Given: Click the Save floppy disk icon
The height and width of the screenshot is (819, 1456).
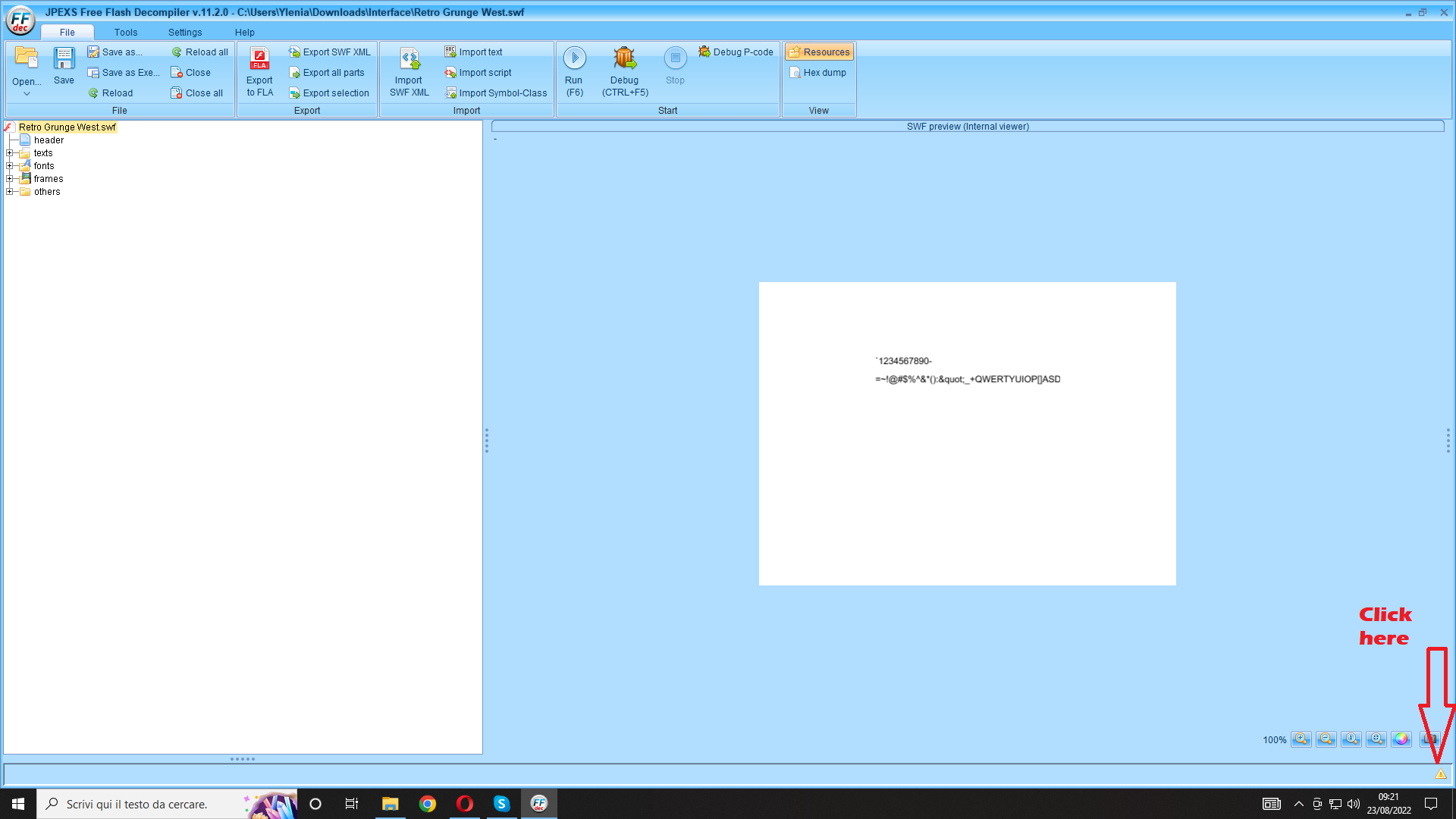Looking at the screenshot, I should pyautogui.click(x=64, y=58).
